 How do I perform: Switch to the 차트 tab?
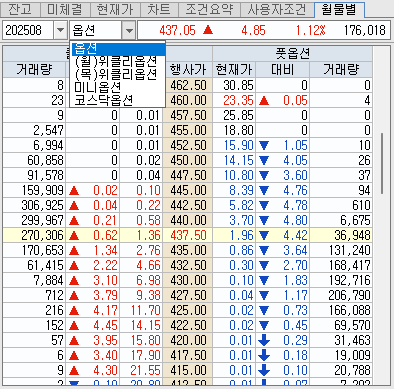tap(159, 10)
